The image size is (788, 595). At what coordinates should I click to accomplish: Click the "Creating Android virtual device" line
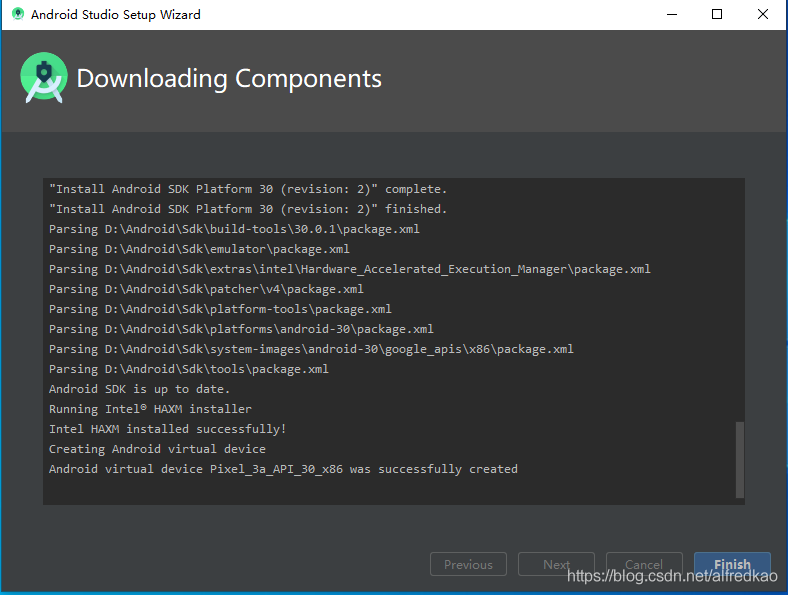(157, 449)
